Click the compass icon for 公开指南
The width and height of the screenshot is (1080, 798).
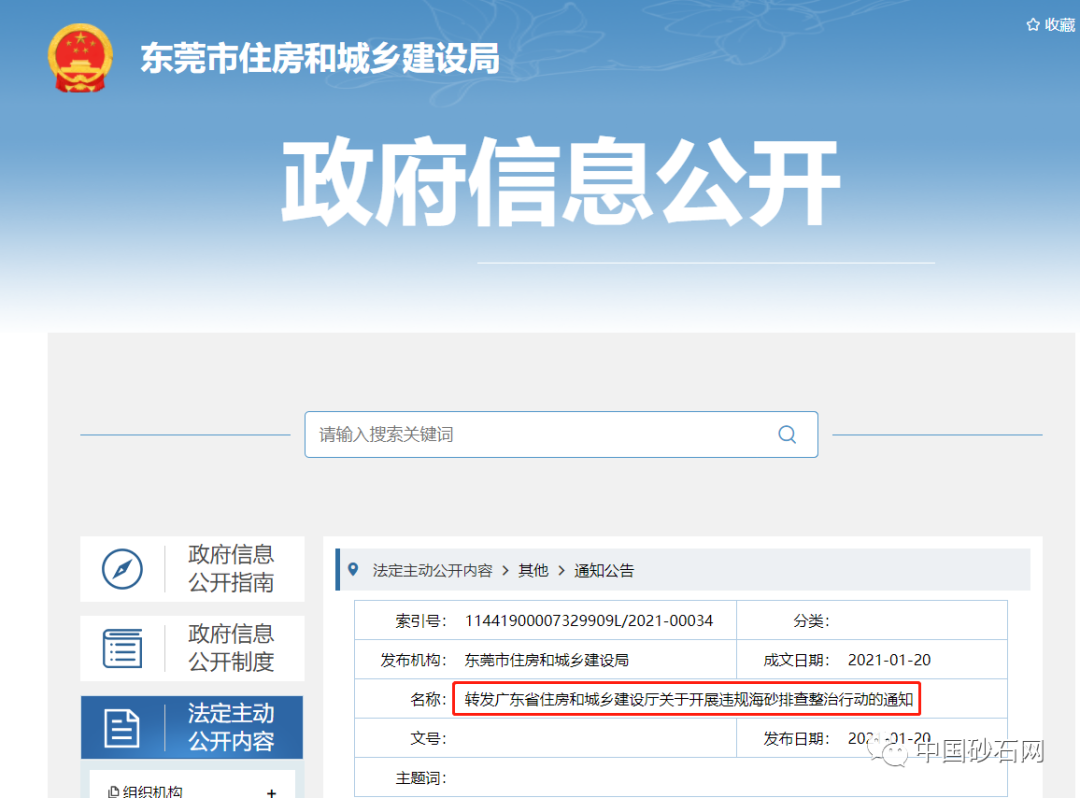tap(122, 569)
